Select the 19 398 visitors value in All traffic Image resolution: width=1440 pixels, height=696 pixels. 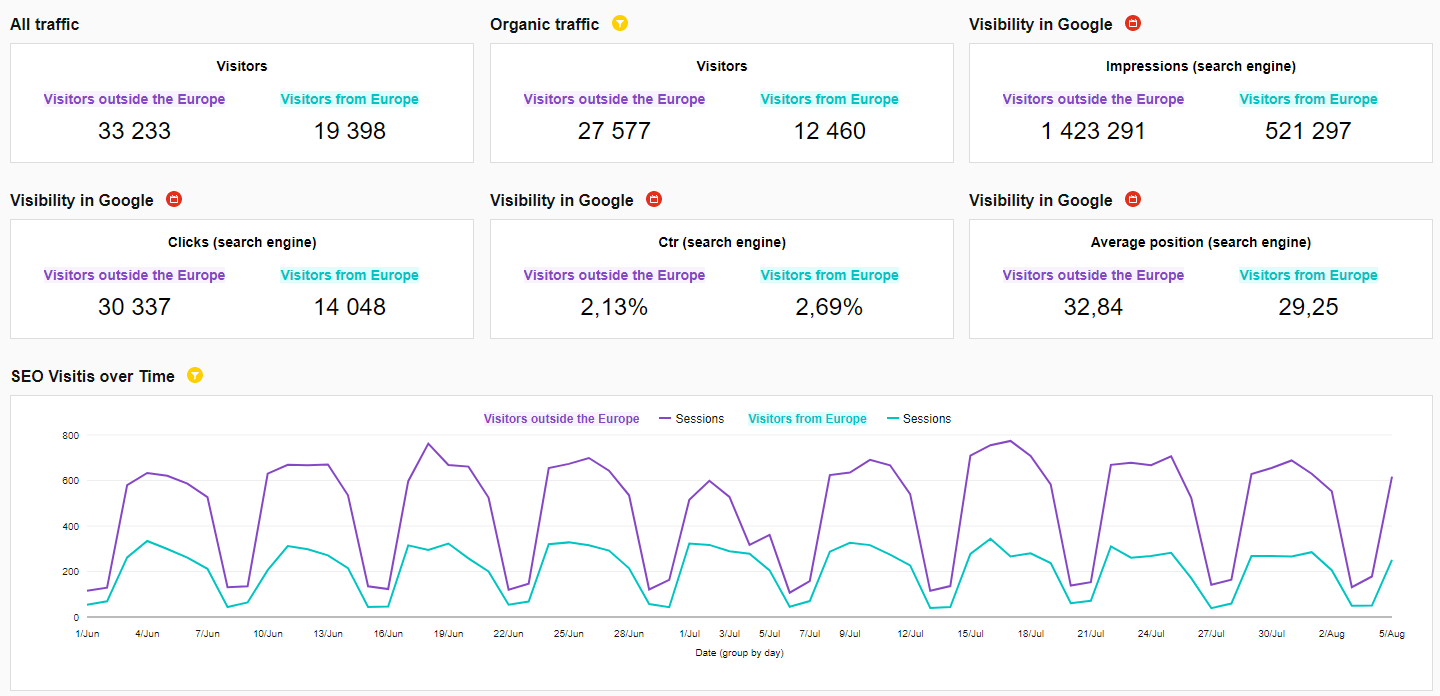(x=350, y=131)
